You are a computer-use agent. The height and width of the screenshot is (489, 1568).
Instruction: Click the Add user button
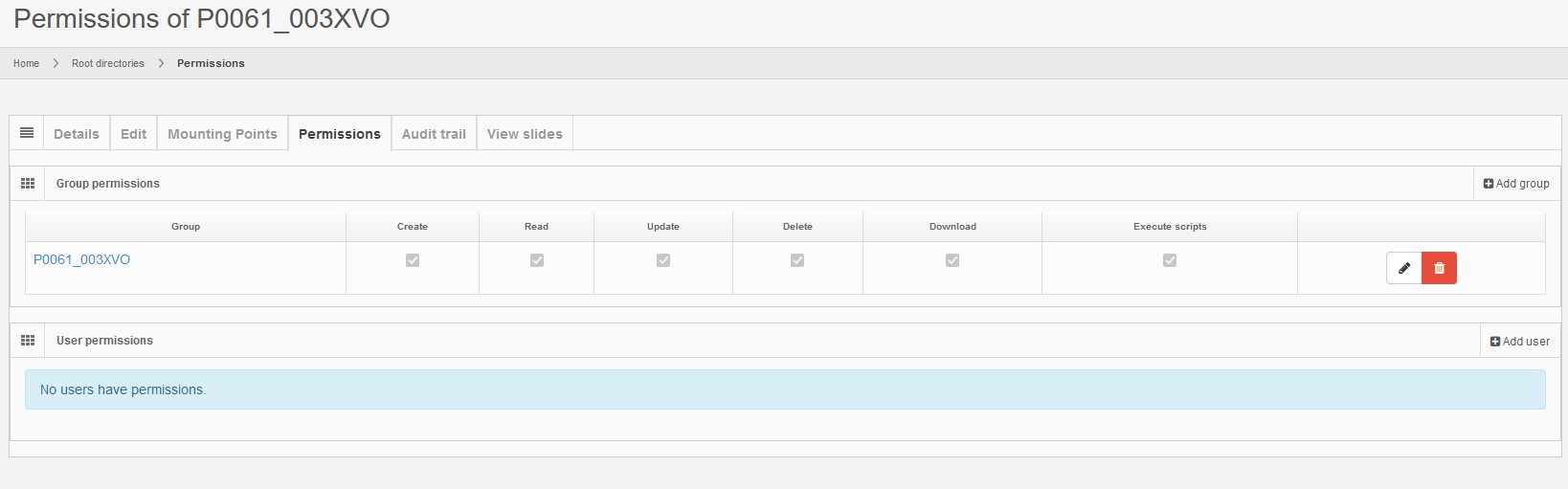[x=1519, y=341]
